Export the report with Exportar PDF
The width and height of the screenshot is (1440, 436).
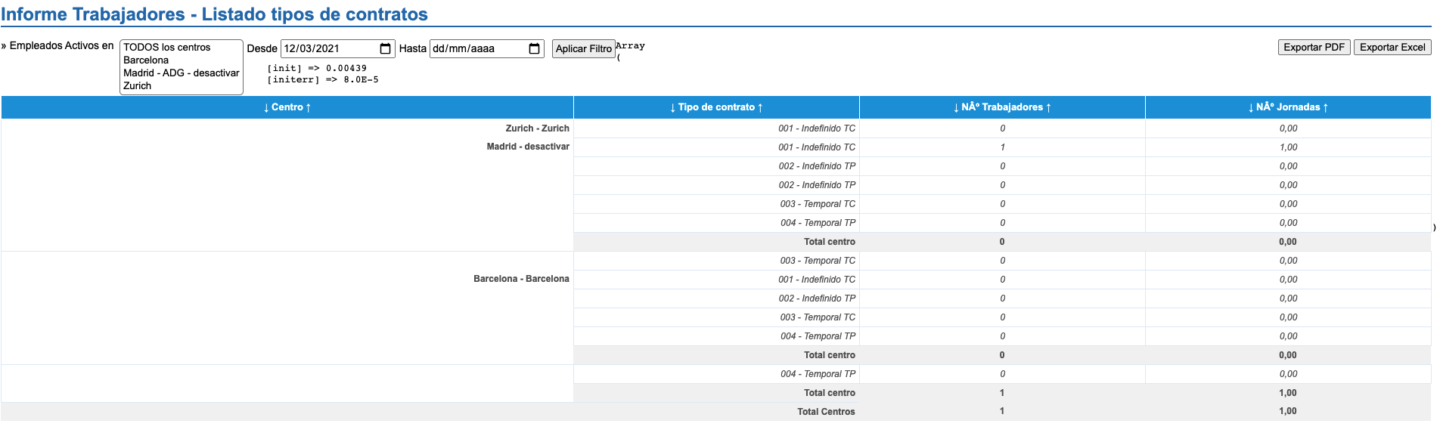click(x=1313, y=48)
